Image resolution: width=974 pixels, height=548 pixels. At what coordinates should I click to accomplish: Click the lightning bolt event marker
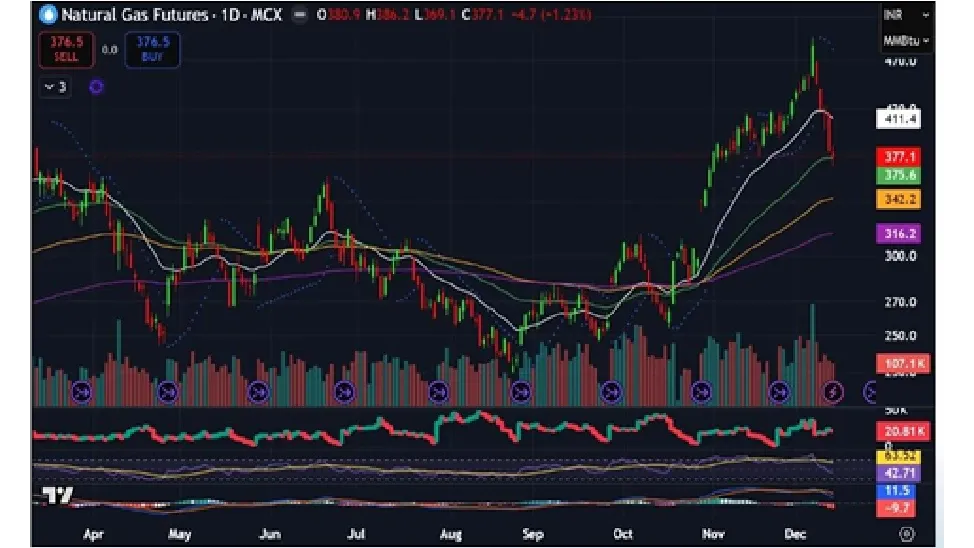[x=833, y=391]
